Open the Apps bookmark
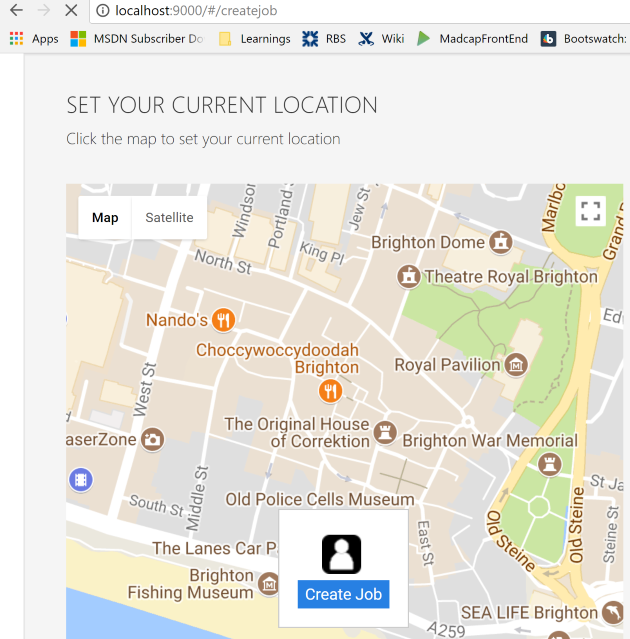630x639 pixels. (x=34, y=39)
